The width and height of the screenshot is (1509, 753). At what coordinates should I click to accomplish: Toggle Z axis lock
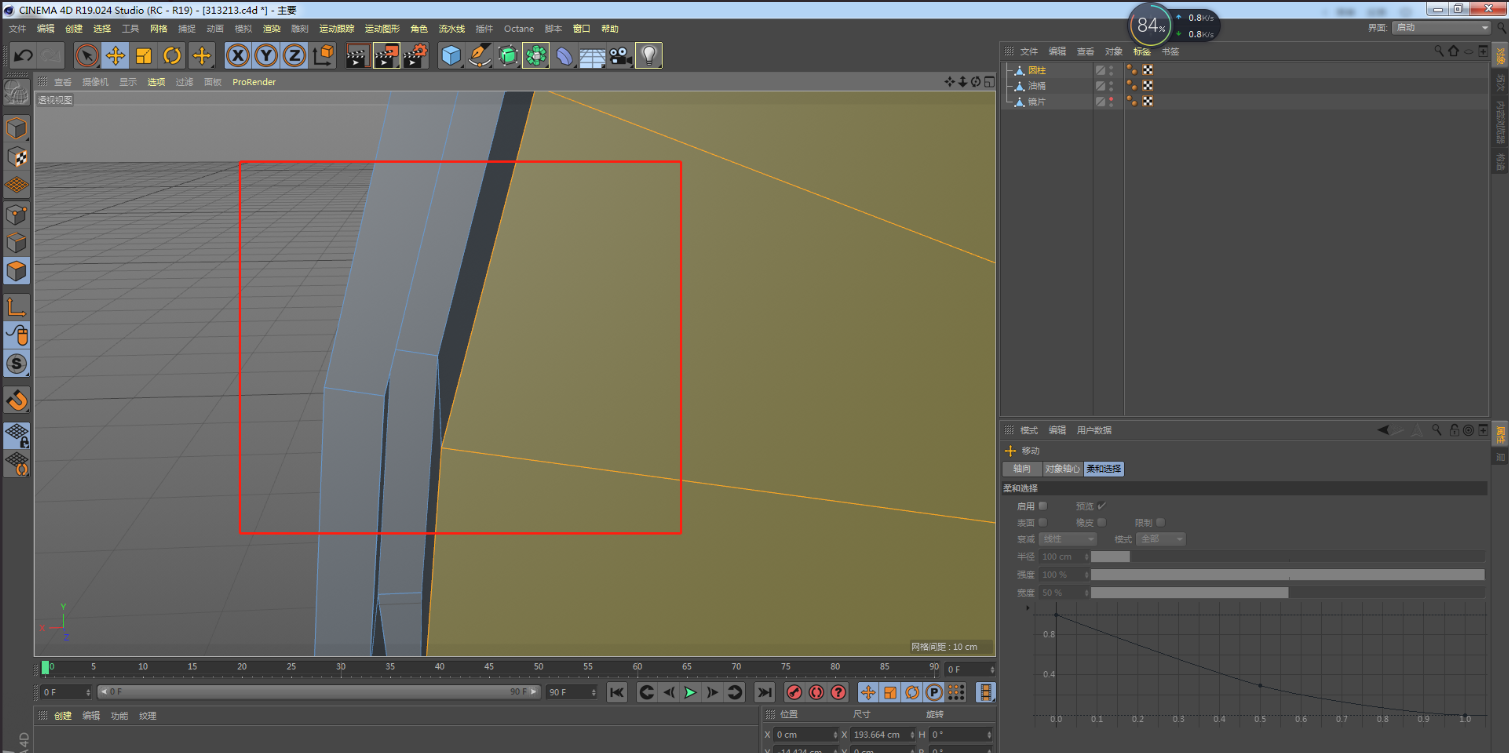(x=294, y=56)
